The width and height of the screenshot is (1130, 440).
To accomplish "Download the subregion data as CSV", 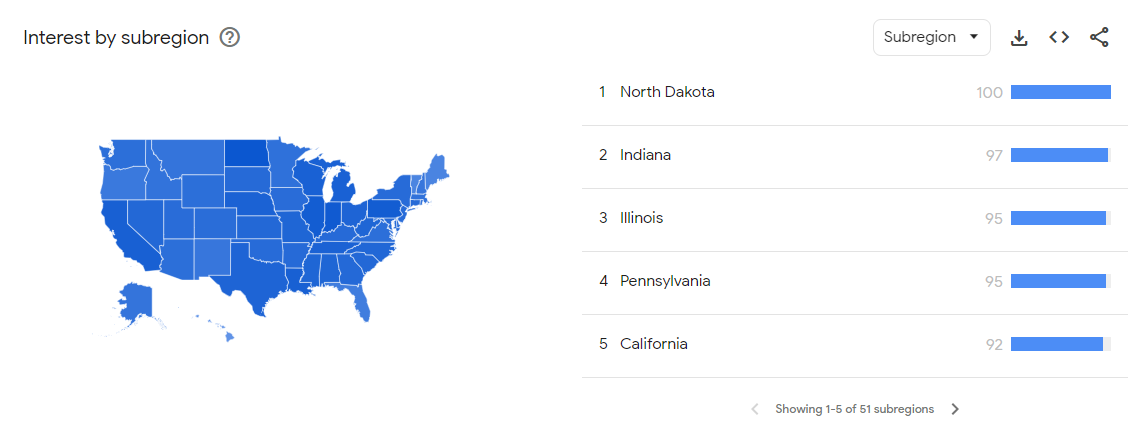I will 1018,37.
